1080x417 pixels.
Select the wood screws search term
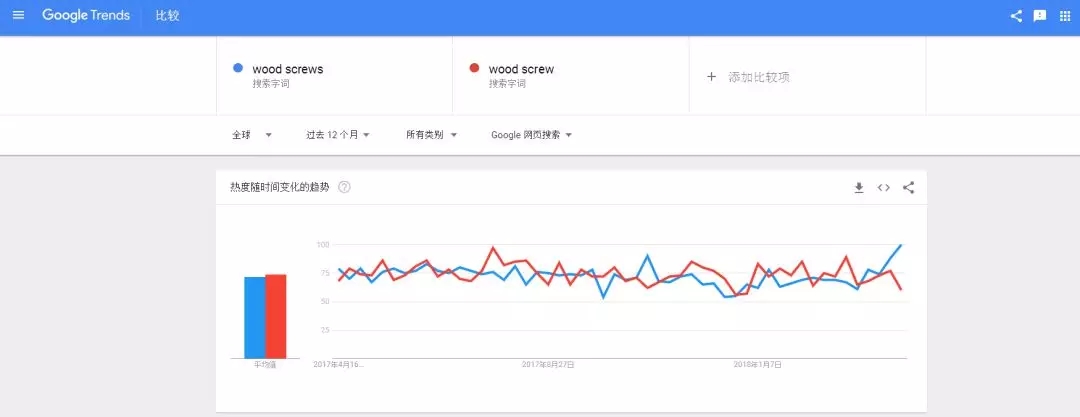click(x=288, y=70)
